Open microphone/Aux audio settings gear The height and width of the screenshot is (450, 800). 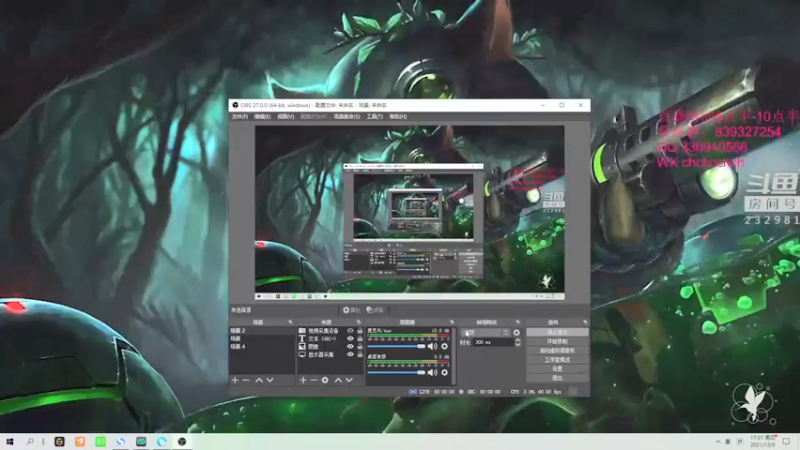coord(444,346)
